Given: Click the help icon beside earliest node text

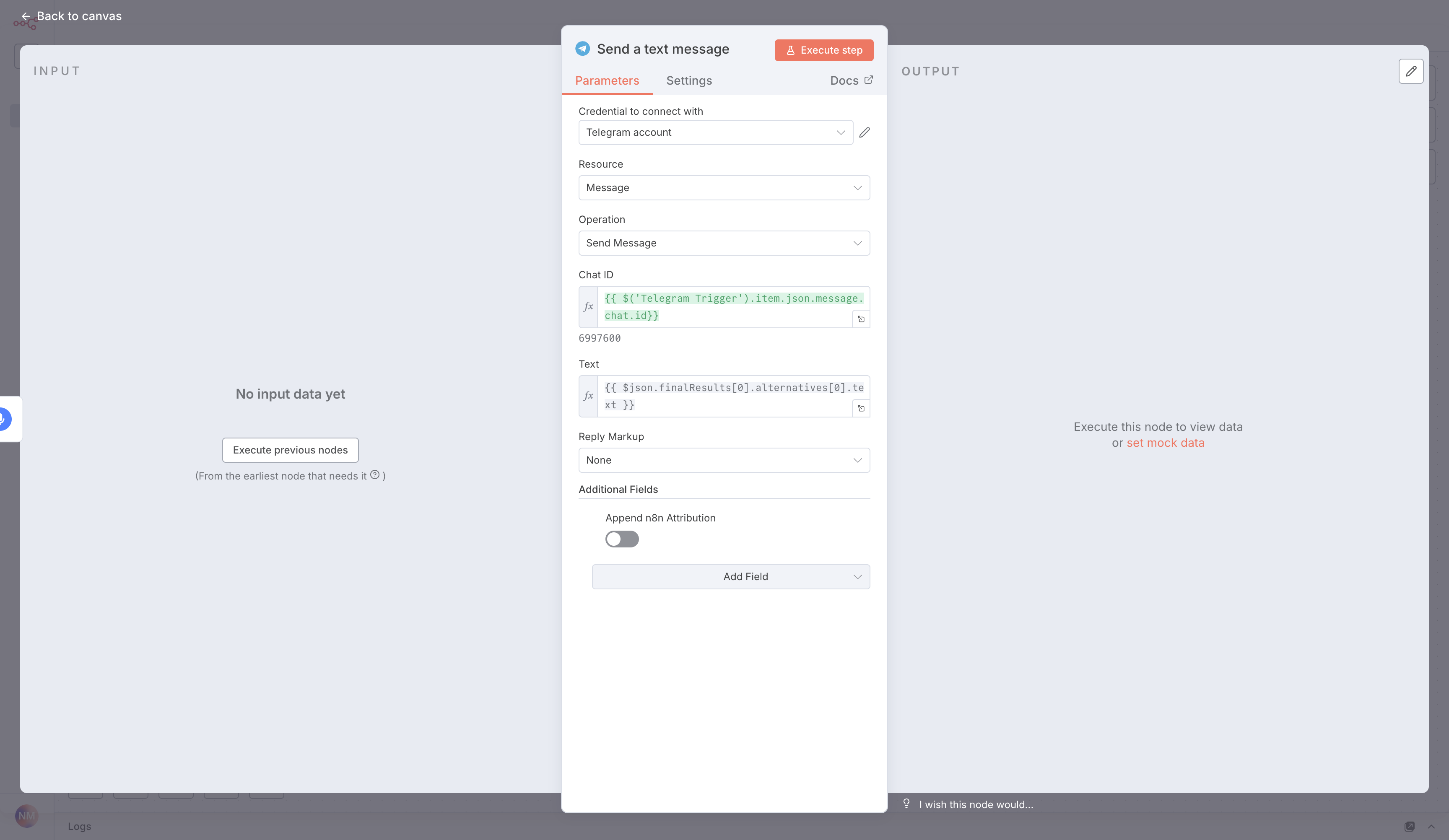Looking at the screenshot, I should coord(375,475).
